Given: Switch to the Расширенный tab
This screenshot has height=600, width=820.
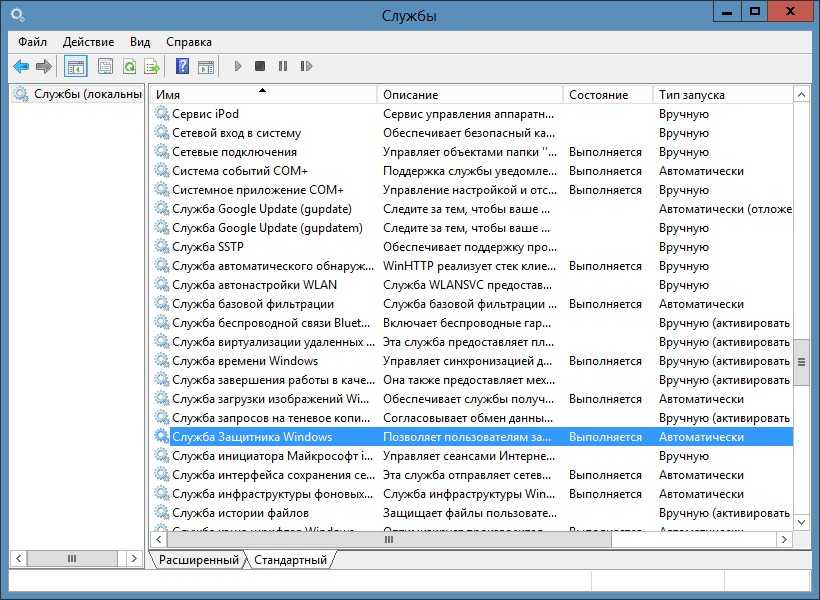Looking at the screenshot, I should pyautogui.click(x=199, y=560).
